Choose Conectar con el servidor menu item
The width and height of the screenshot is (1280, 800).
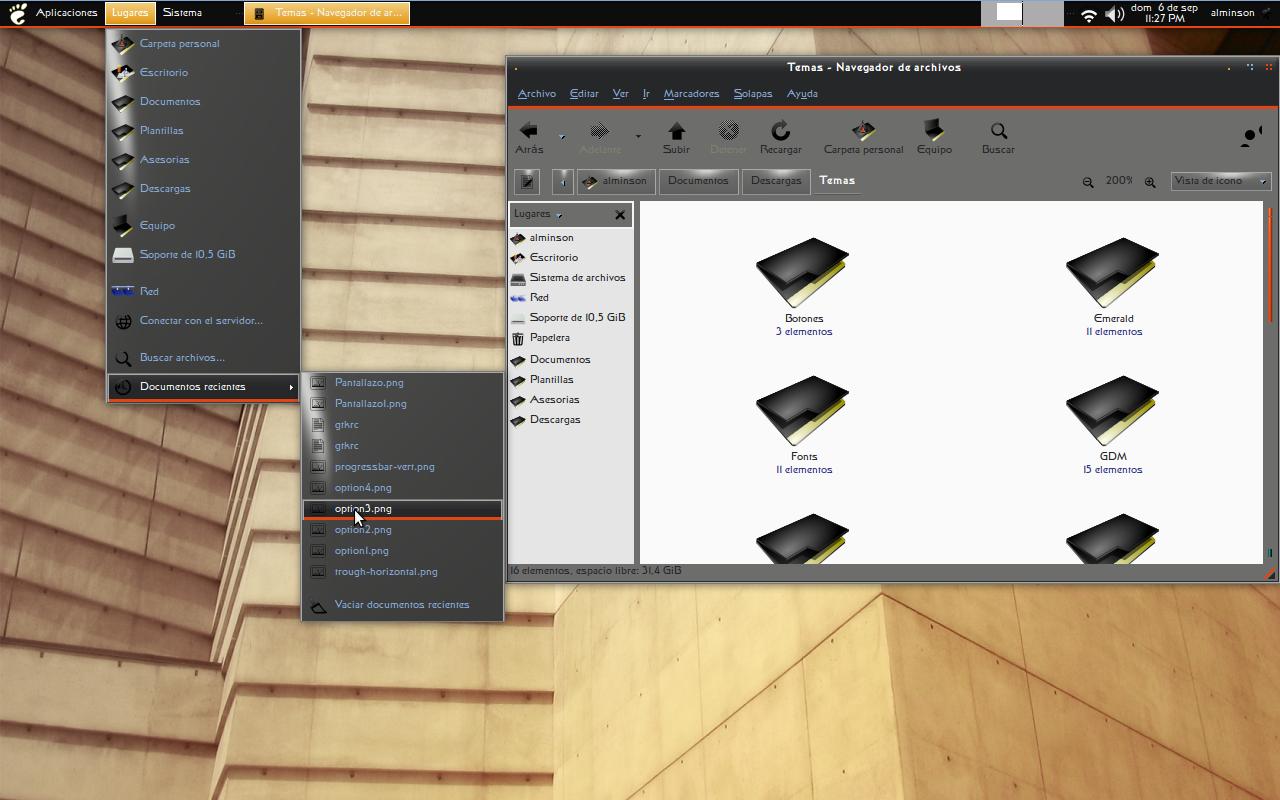pyautogui.click(x=204, y=321)
